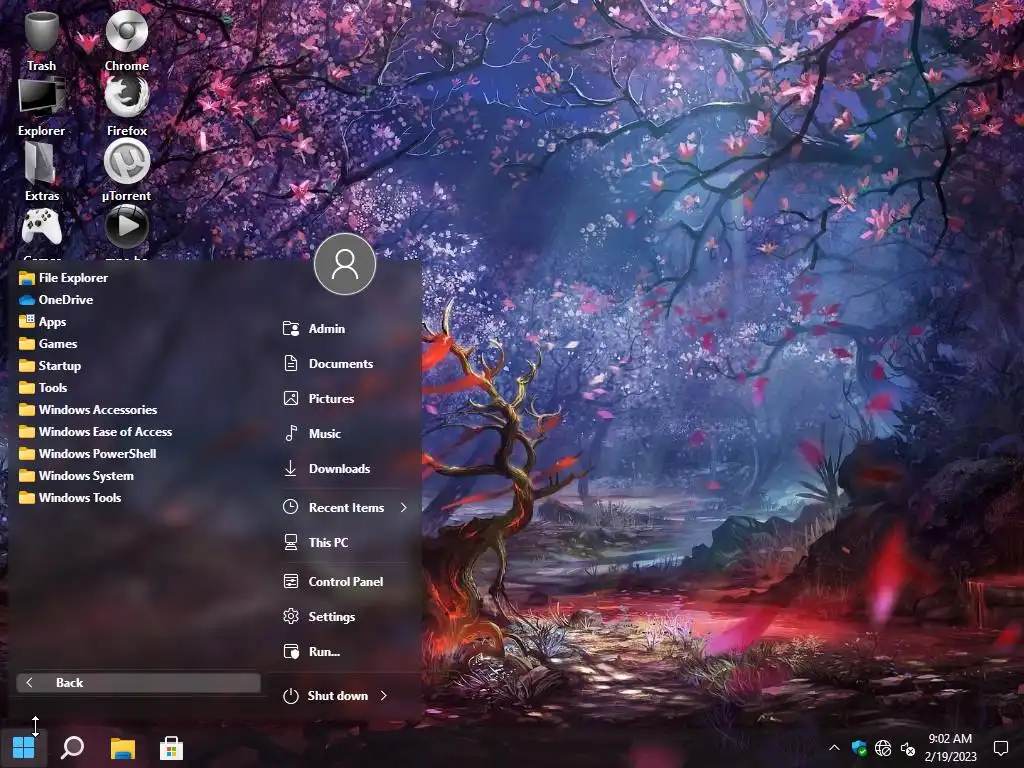Launch µTorrent from the desktop
The image size is (1024, 768).
[x=127, y=170]
